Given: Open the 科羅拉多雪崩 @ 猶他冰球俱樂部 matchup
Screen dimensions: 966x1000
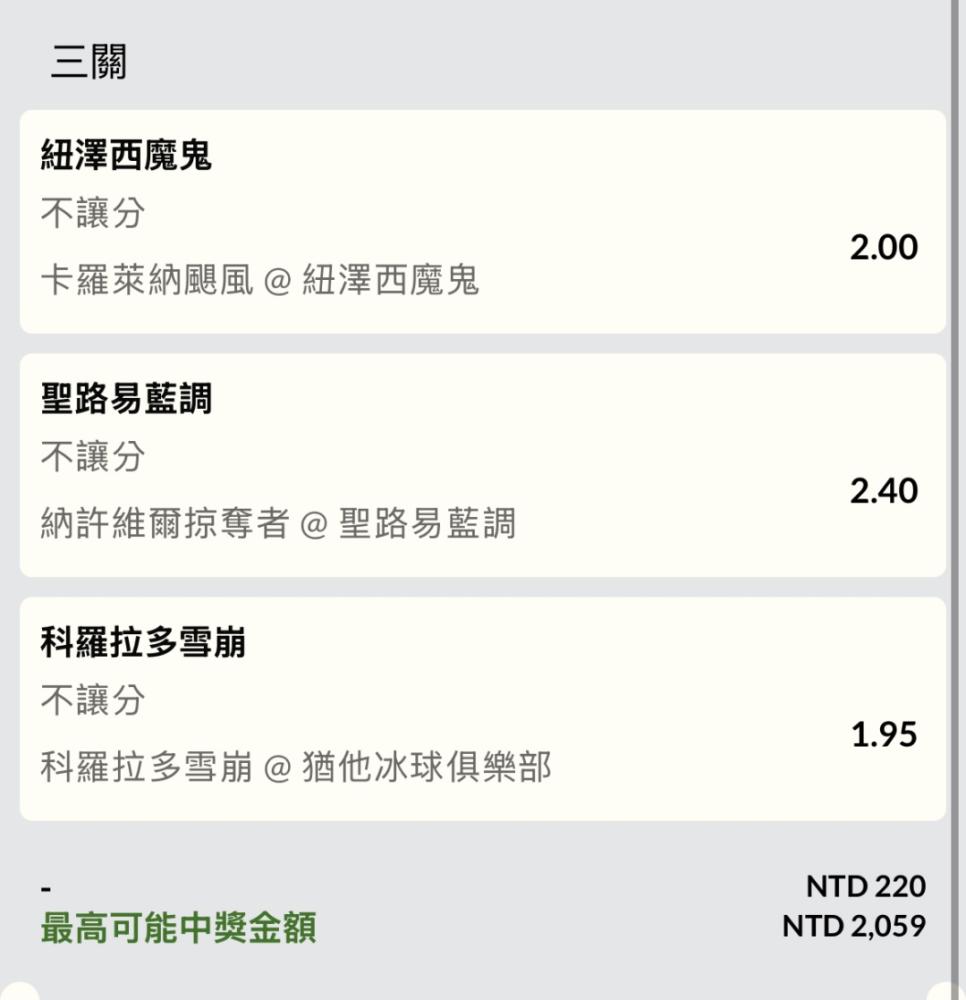Looking at the screenshot, I should pyautogui.click(x=296, y=768).
